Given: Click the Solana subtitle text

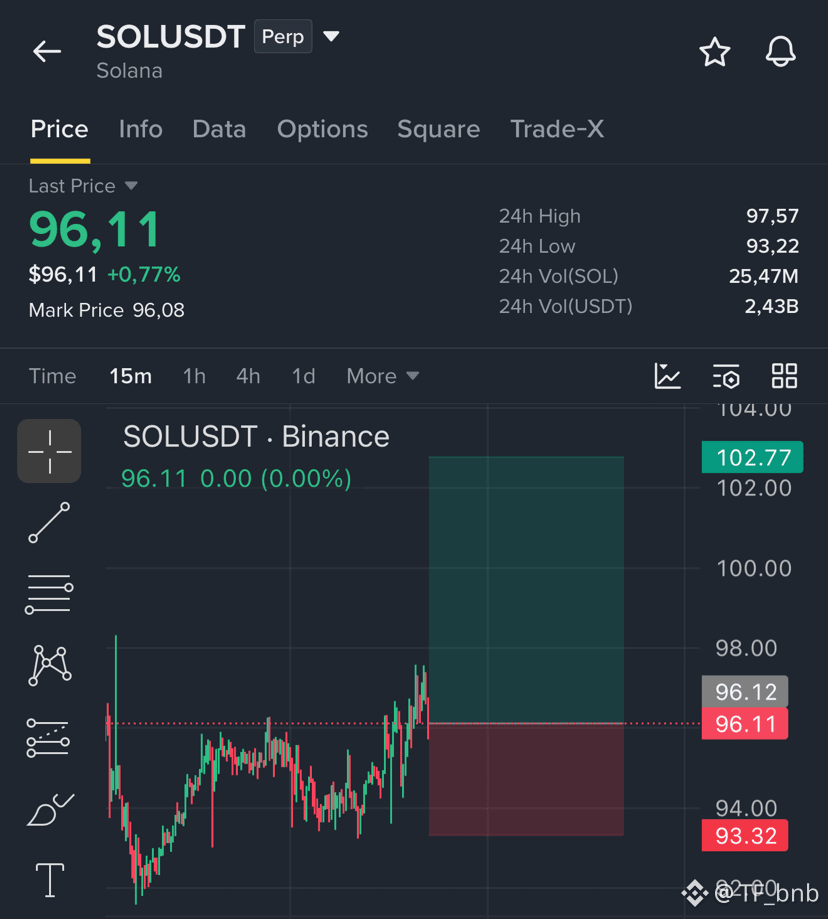Looking at the screenshot, I should pos(130,71).
